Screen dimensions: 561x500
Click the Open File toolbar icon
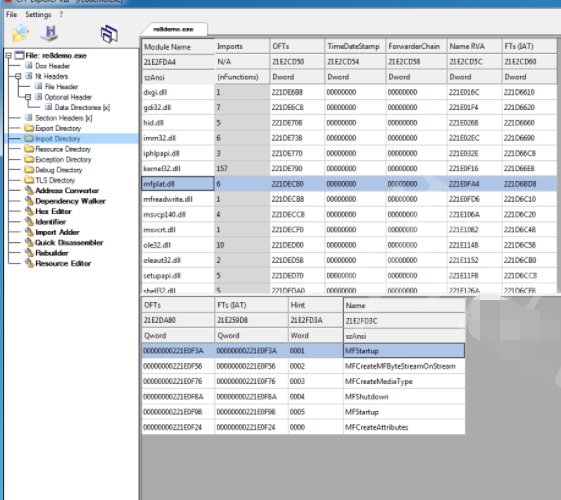(x=20, y=33)
